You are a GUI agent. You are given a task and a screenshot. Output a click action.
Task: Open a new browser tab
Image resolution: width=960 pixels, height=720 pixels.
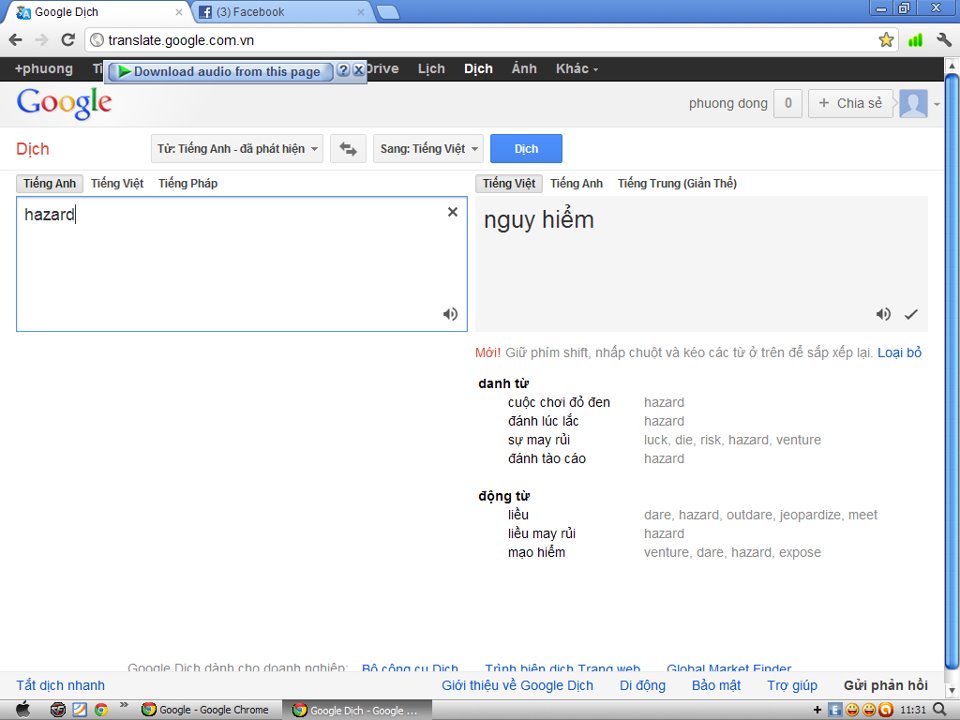(x=387, y=12)
